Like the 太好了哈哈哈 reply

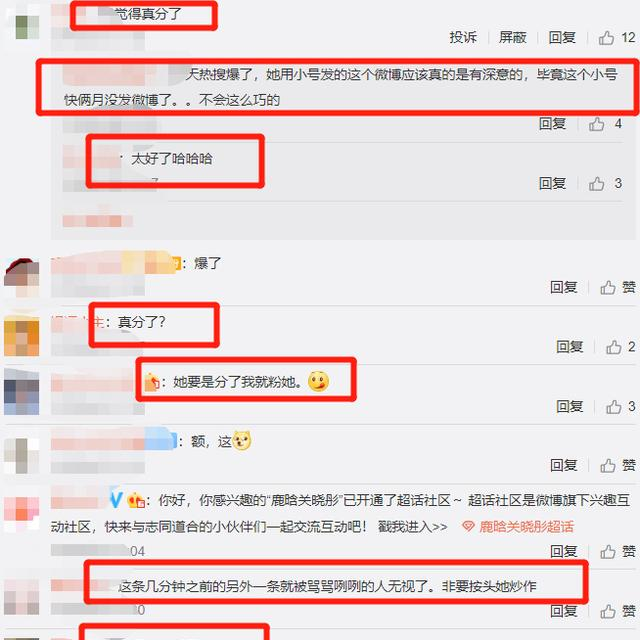click(x=605, y=184)
